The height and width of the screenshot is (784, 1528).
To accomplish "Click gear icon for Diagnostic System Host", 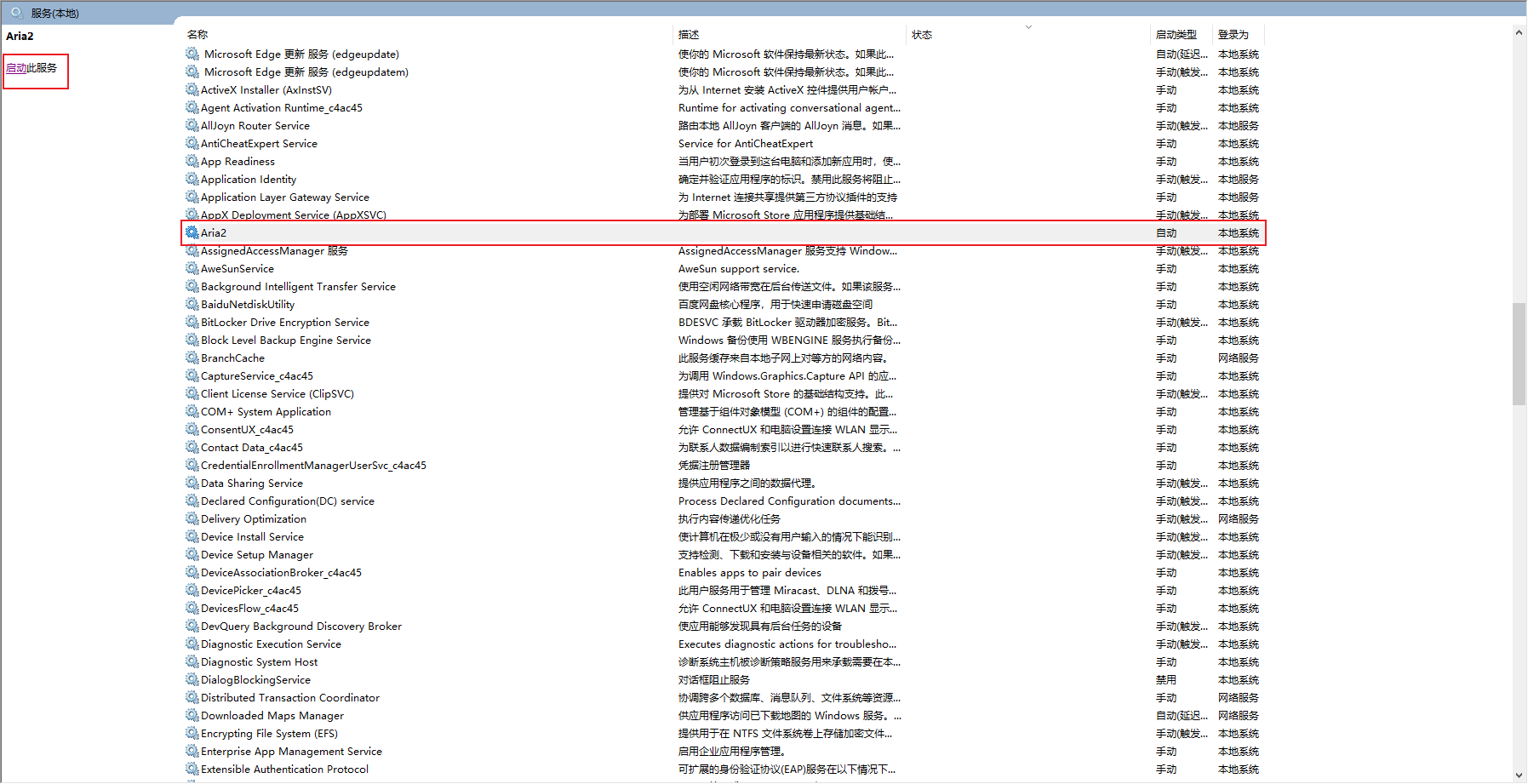I will [x=192, y=661].
